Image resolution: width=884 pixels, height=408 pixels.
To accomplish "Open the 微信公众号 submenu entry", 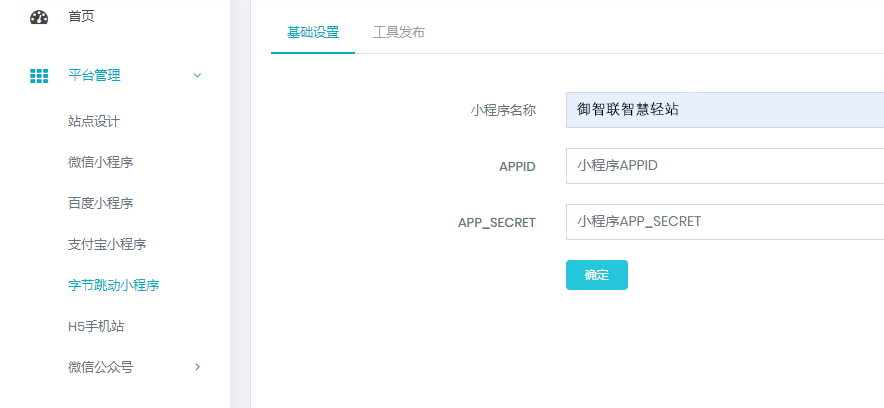I will [100, 367].
